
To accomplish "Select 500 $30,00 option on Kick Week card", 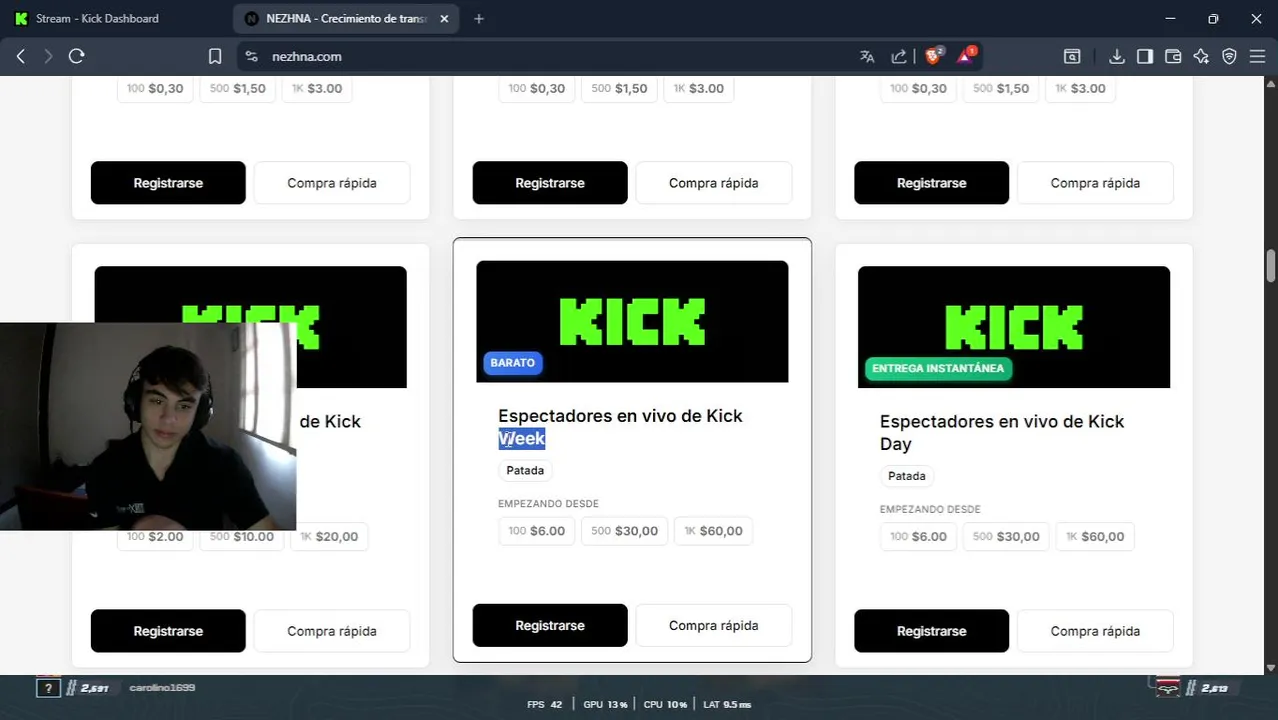I will [624, 531].
